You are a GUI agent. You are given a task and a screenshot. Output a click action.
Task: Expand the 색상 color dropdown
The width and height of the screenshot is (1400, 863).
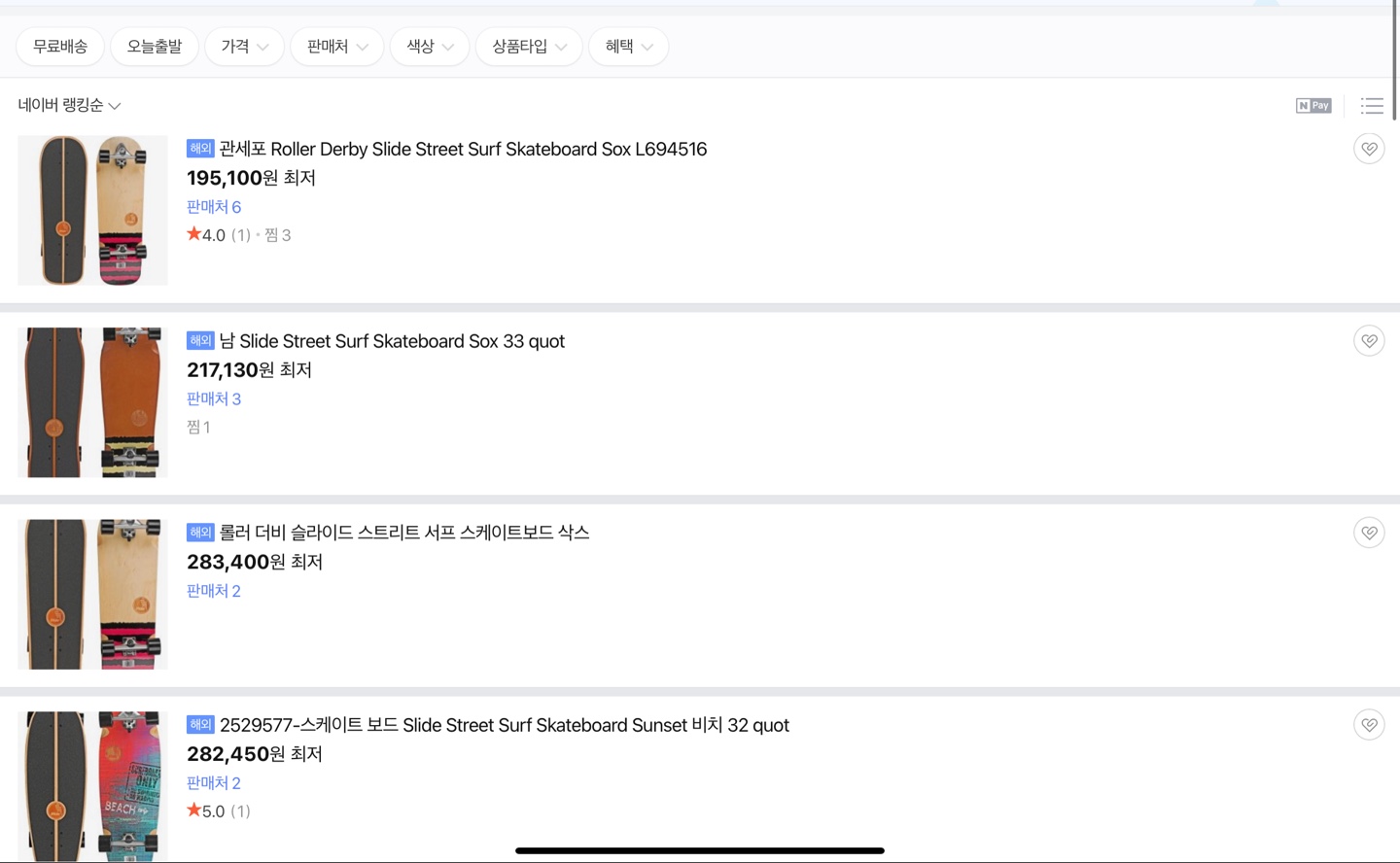coord(430,47)
